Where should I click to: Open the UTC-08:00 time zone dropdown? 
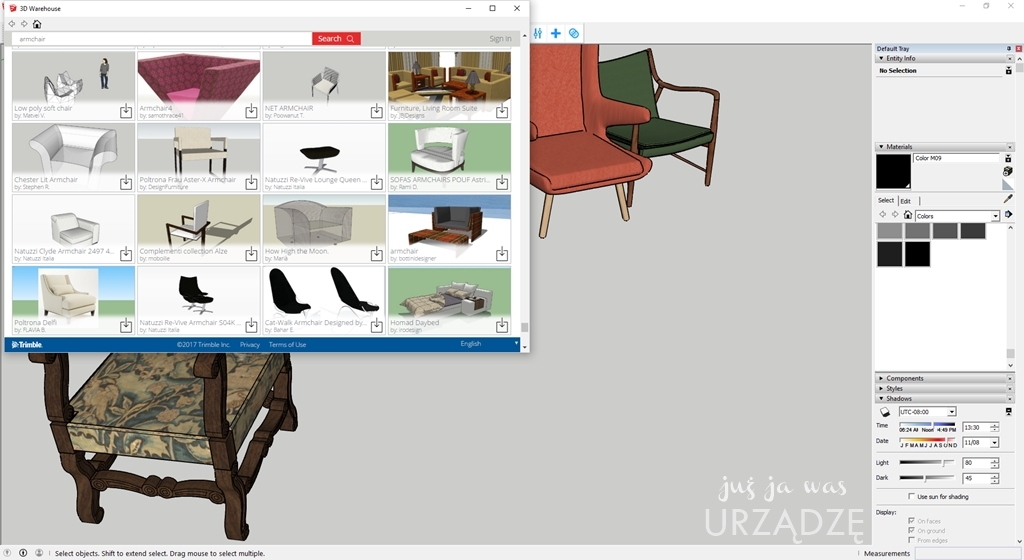click(952, 412)
